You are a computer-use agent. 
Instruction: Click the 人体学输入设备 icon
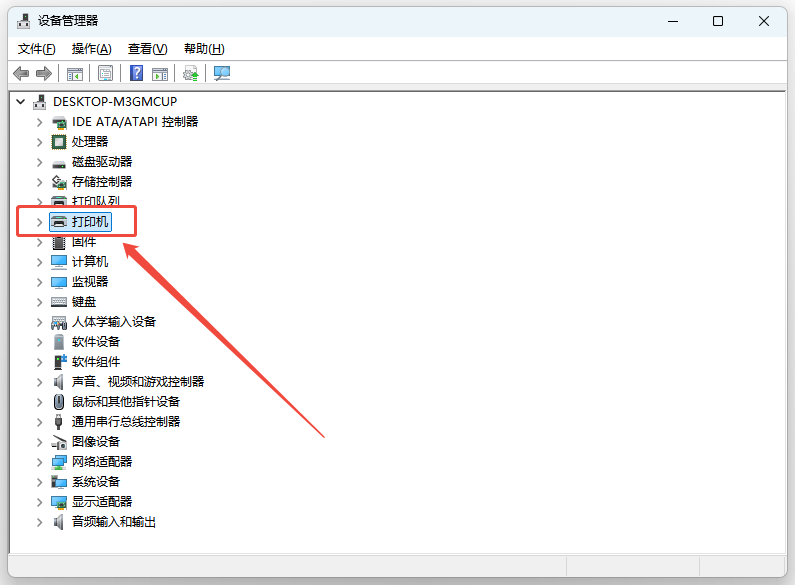pos(59,322)
